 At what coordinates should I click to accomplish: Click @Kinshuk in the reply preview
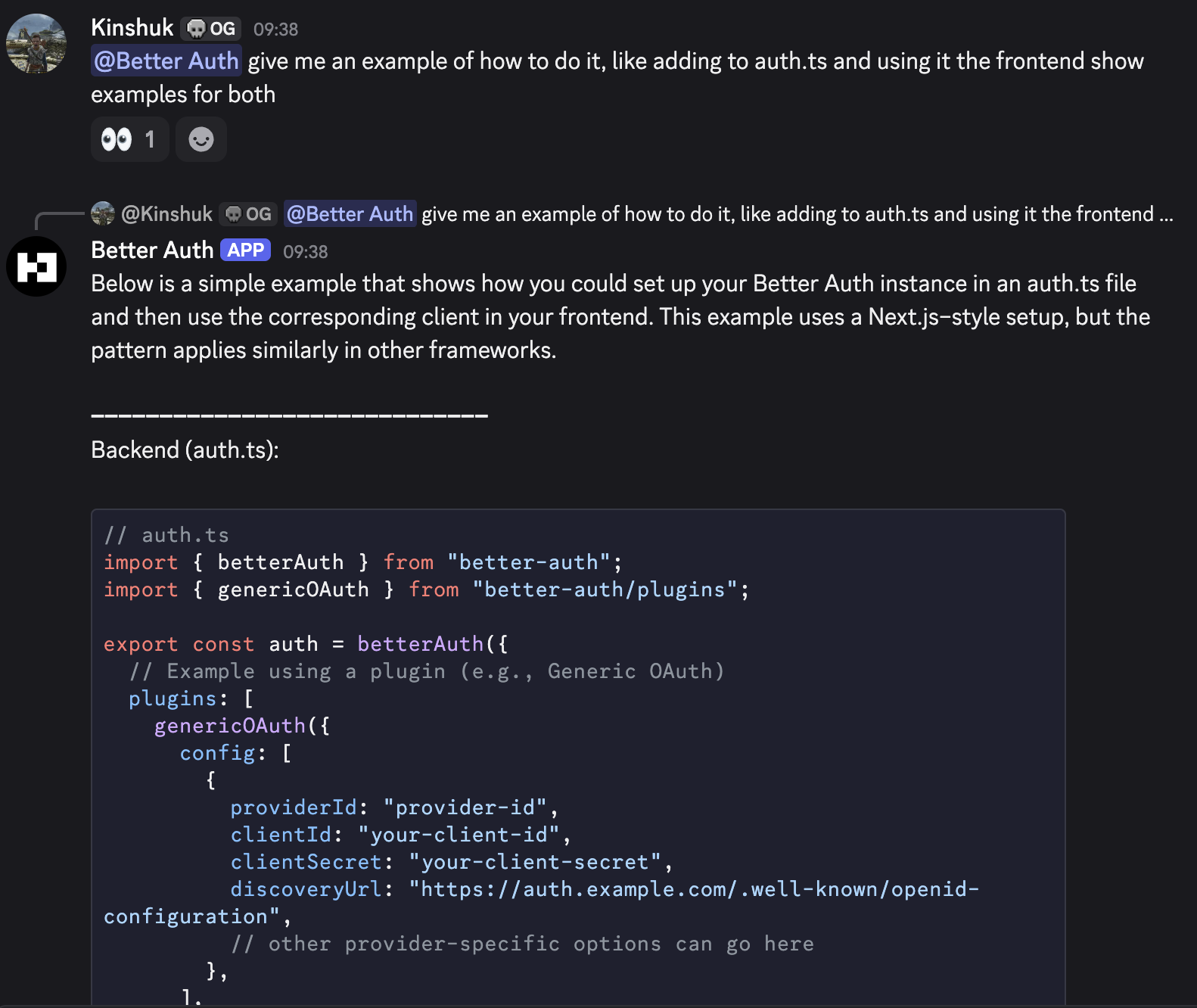pos(166,214)
